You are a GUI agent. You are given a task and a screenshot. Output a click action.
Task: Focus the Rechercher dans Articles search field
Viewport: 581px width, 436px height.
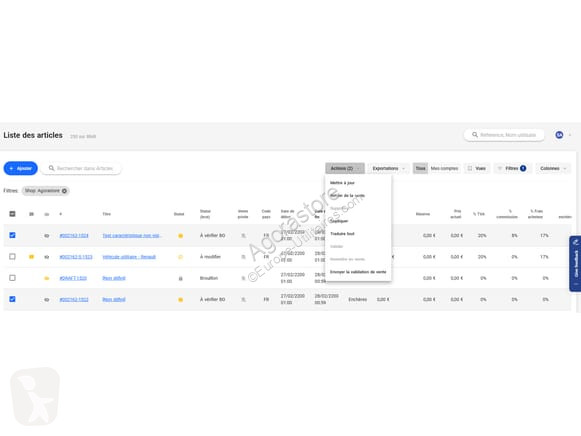(x=81, y=168)
